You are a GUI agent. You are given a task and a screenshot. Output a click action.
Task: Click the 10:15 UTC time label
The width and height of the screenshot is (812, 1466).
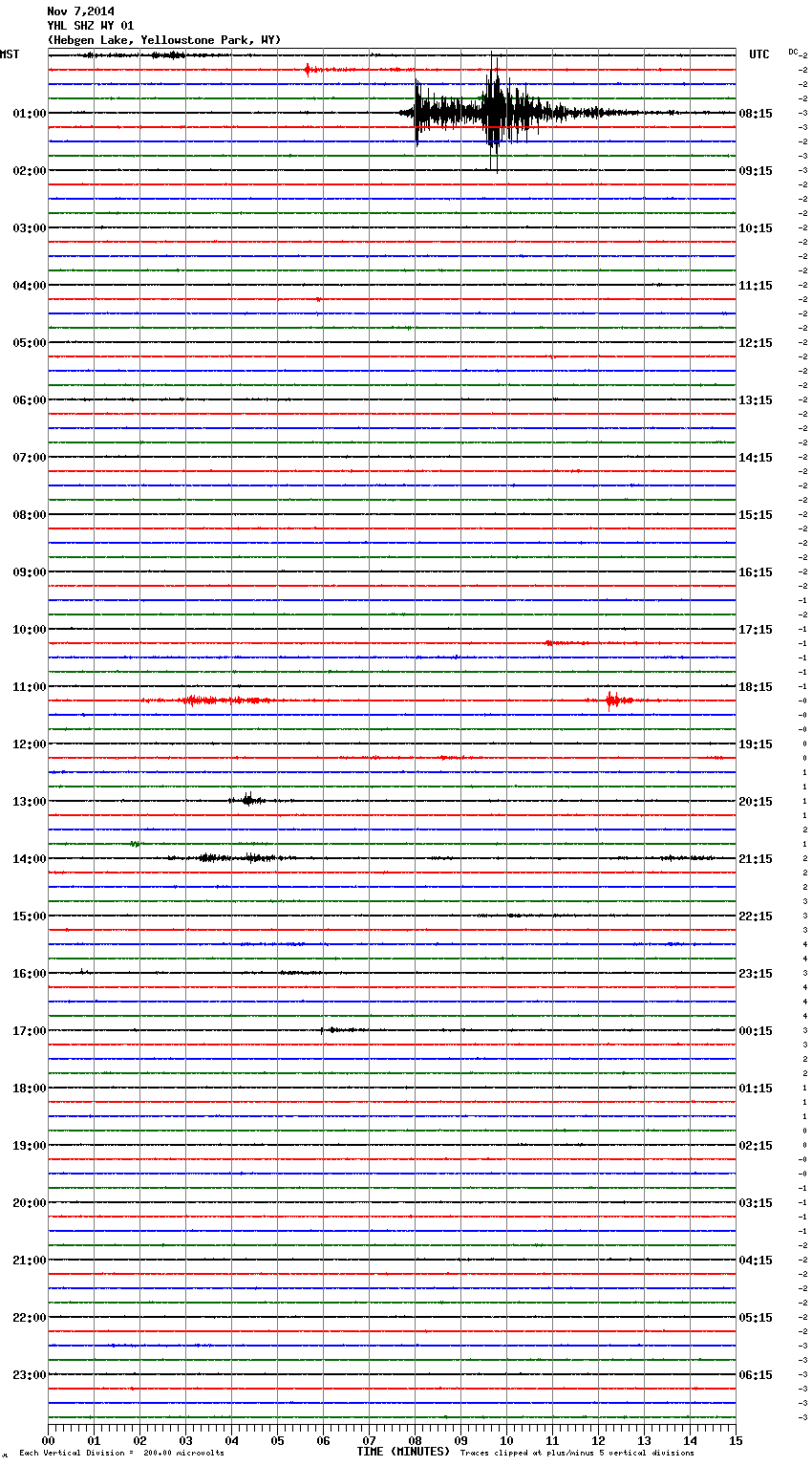coord(756,228)
